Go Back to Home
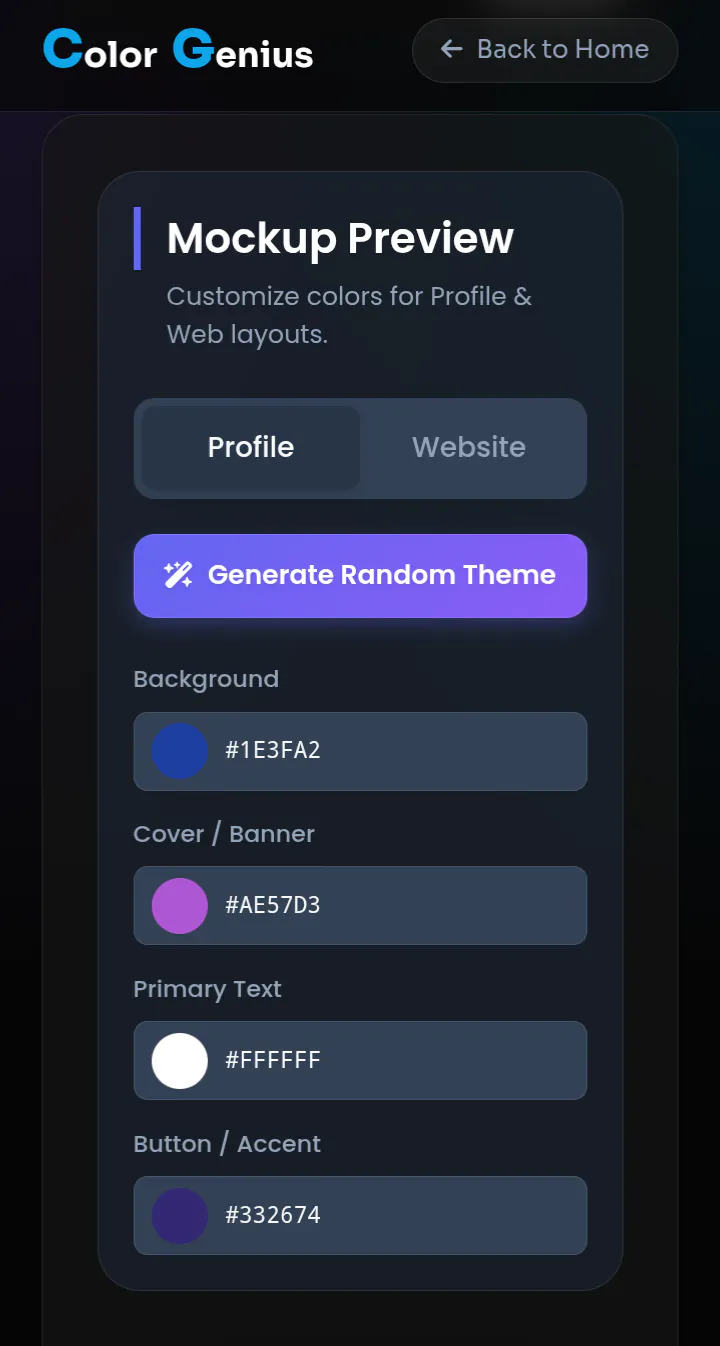This screenshot has width=720, height=1346. tap(545, 49)
